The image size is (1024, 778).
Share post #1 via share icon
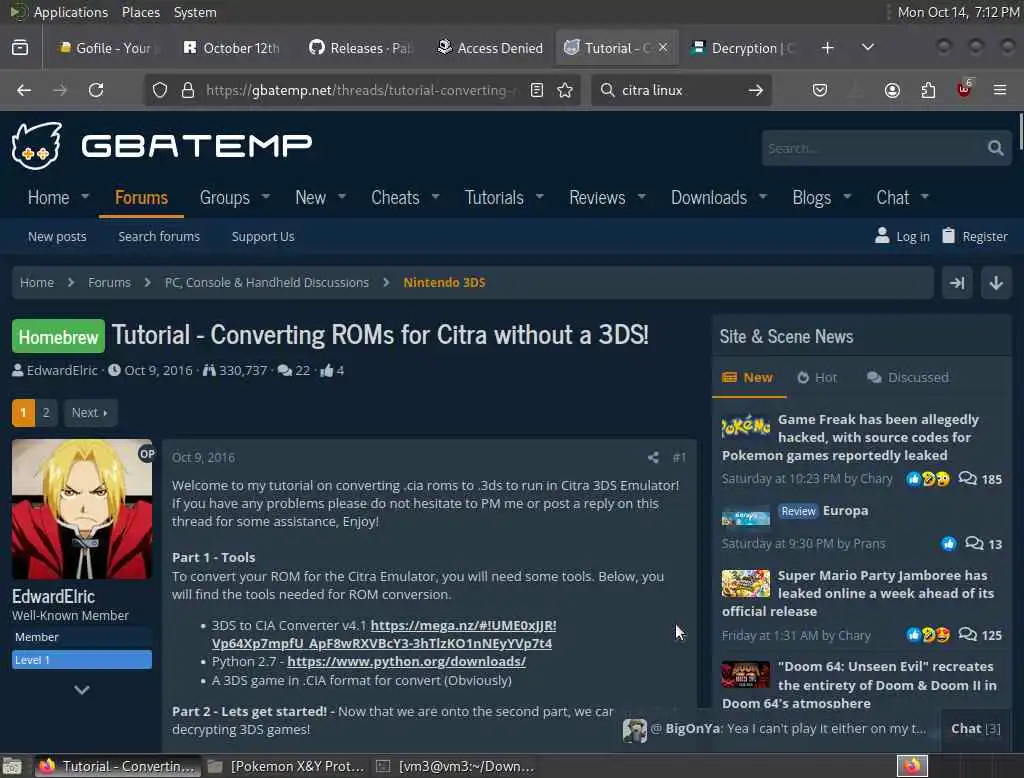click(653, 457)
